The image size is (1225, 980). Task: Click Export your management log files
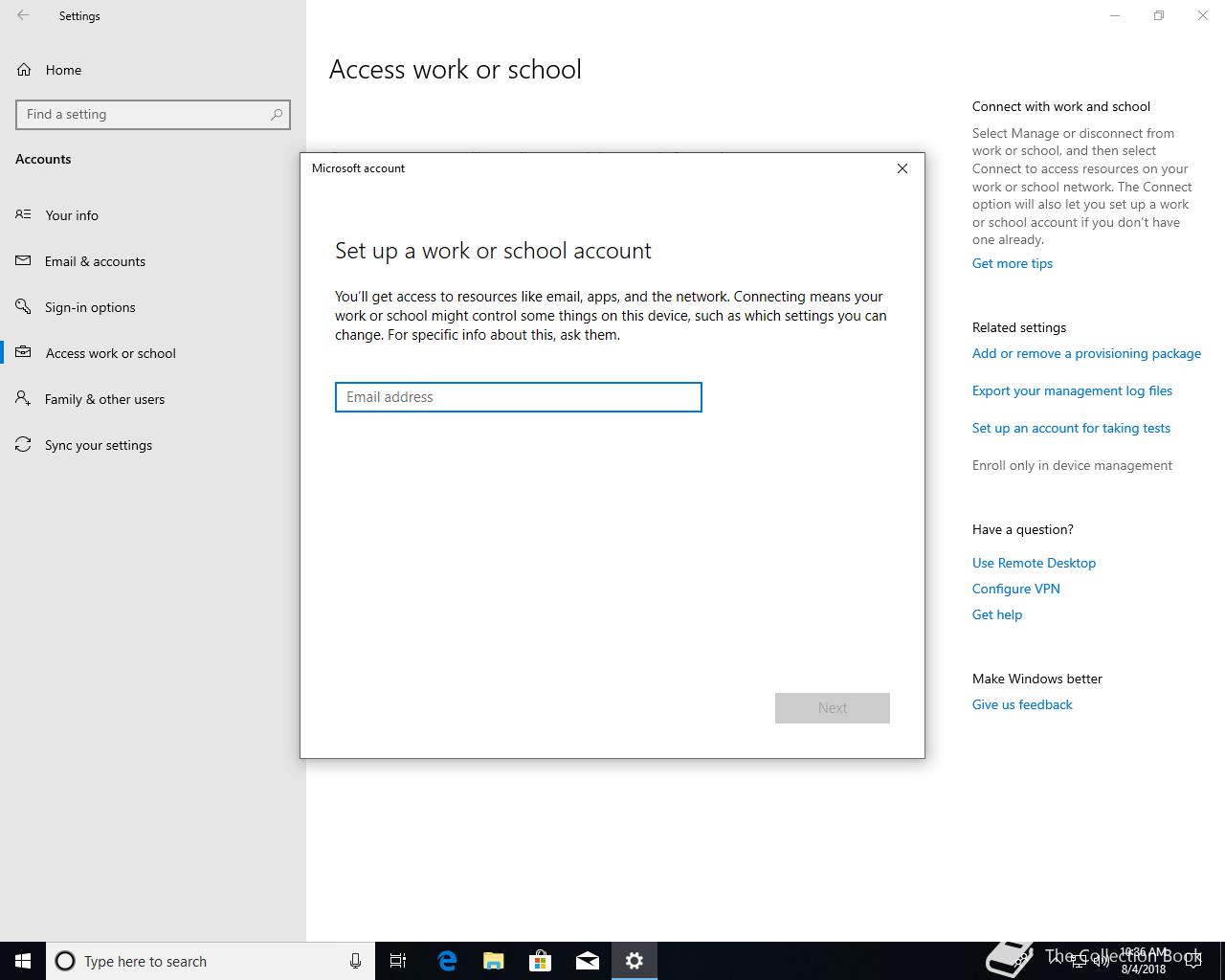(1072, 390)
